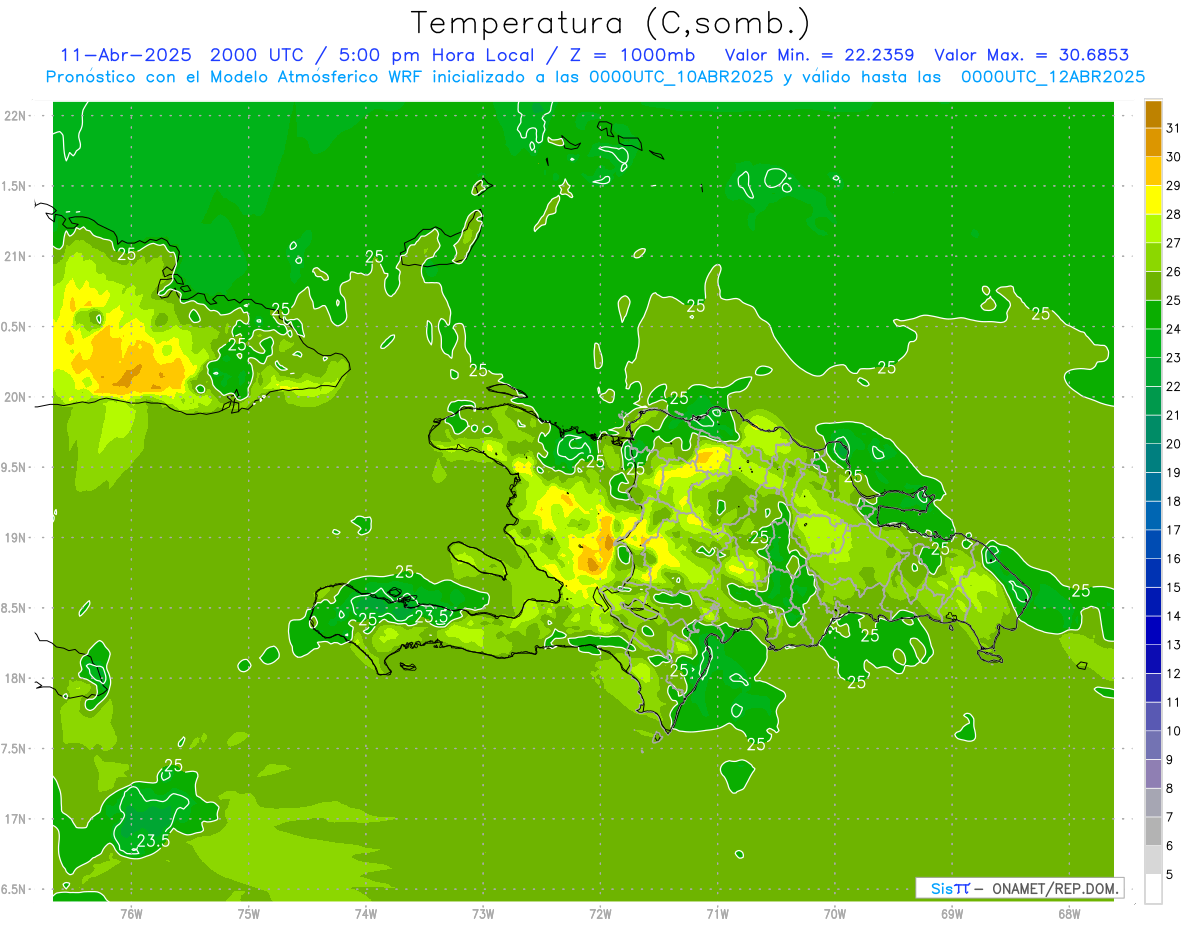This screenshot has width=1200, height=927.
Task: Click the "70W" longitude axis label
Action: pyautogui.click(x=835, y=913)
